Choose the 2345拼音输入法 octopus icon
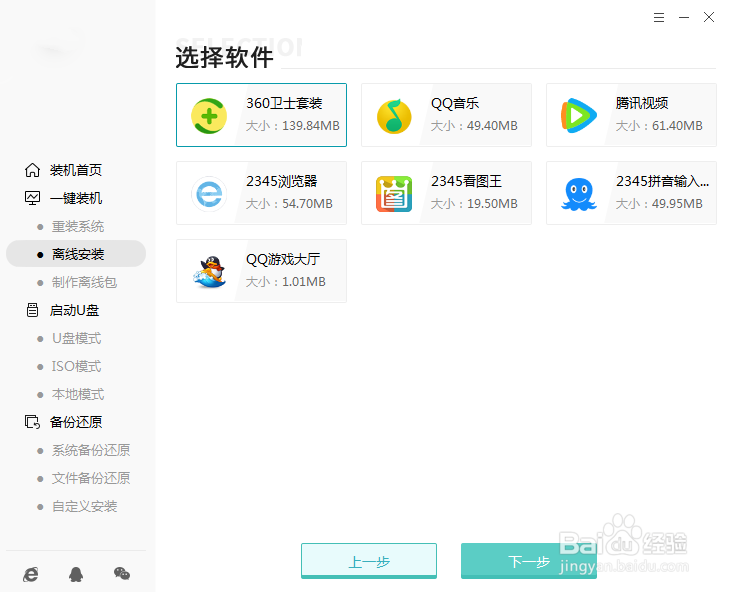 [578, 194]
